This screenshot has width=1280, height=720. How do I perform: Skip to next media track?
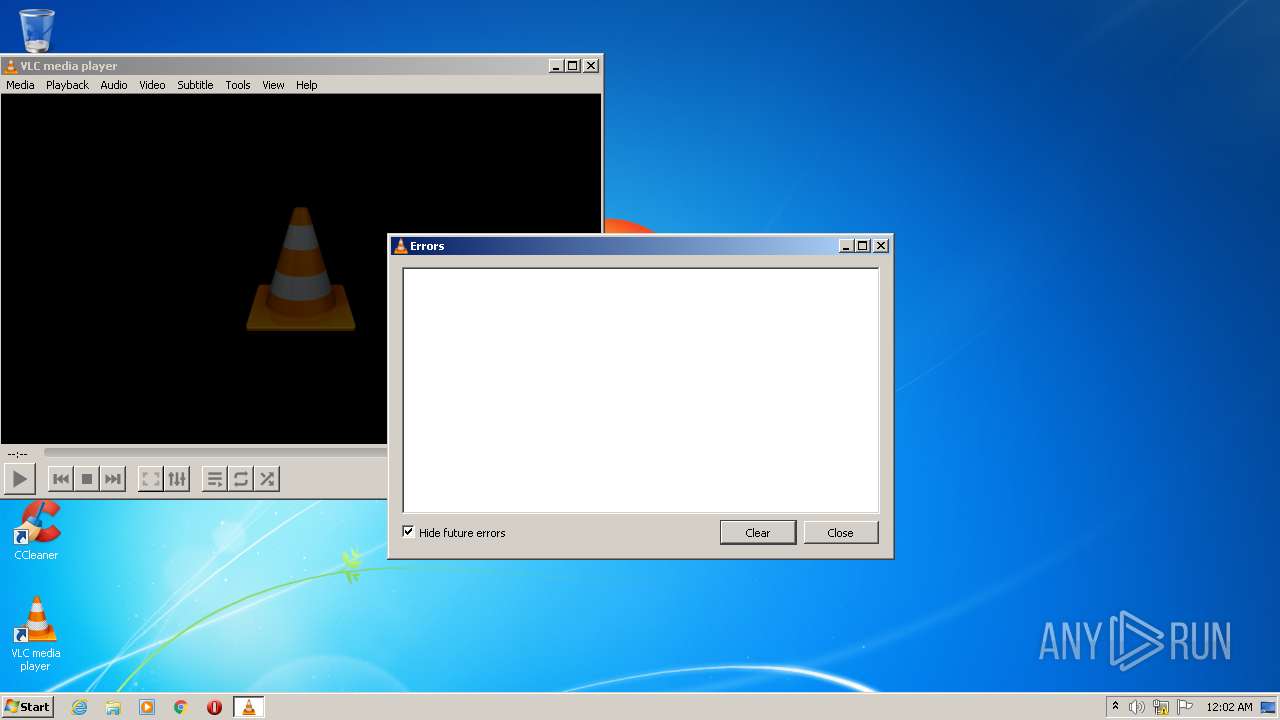pyautogui.click(x=113, y=479)
